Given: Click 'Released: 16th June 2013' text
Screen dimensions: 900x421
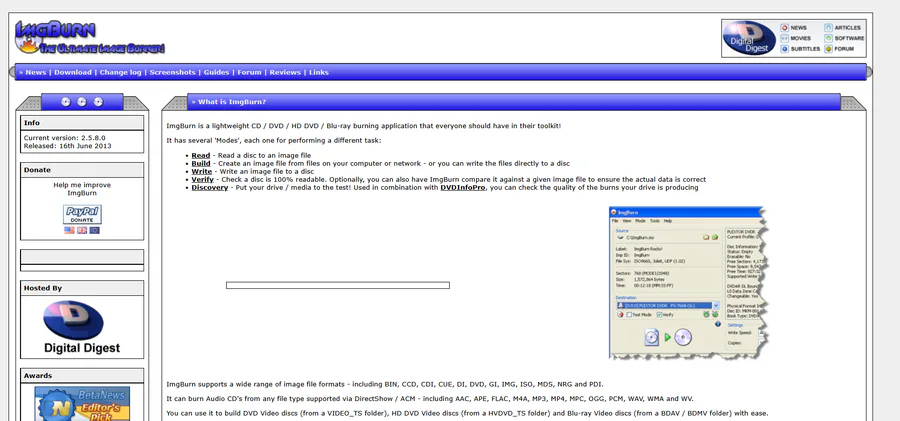Looking at the screenshot, I should click(x=68, y=146).
